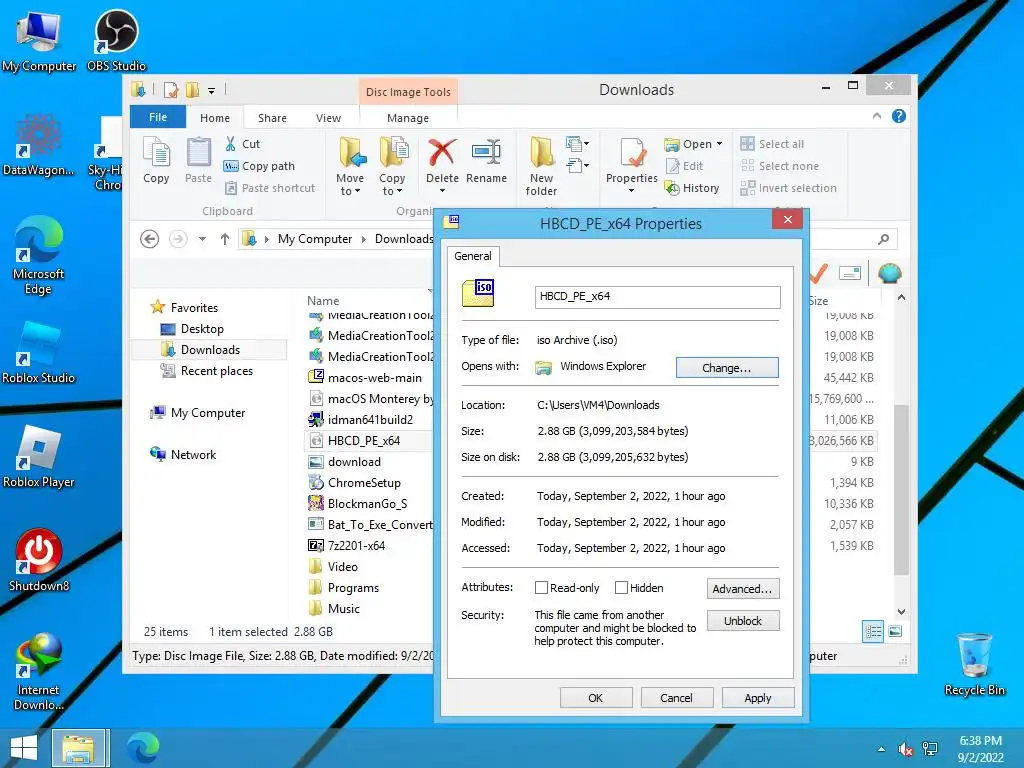This screenshot has height=768, width=1024.
Task: Click the Change... button for Opens with
Action: [727, 368]
